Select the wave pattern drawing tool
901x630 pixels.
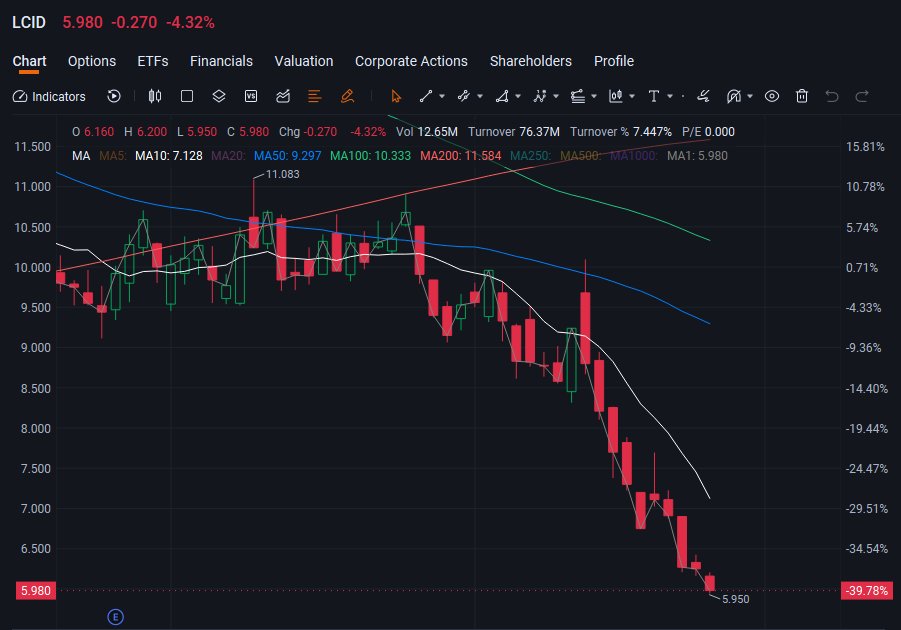pos(540,97)
